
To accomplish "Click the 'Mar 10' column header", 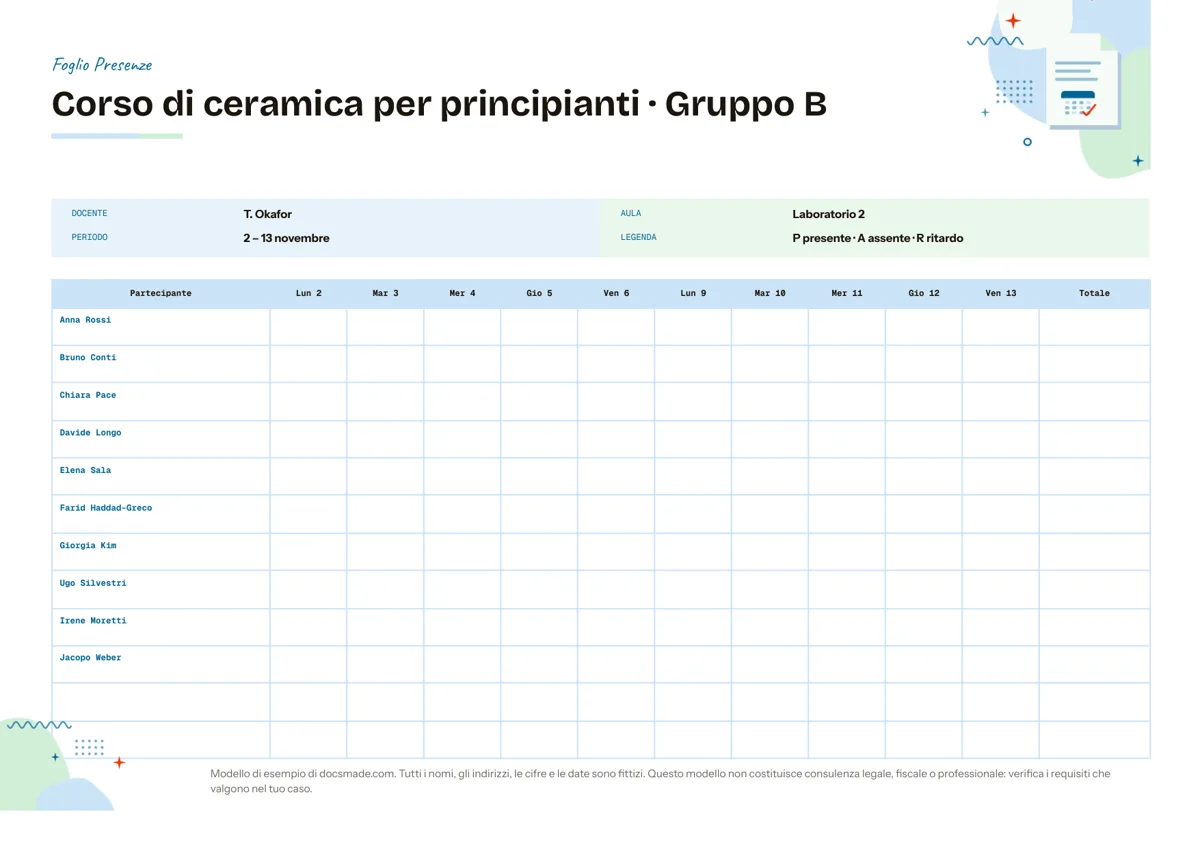I will 770,294.
